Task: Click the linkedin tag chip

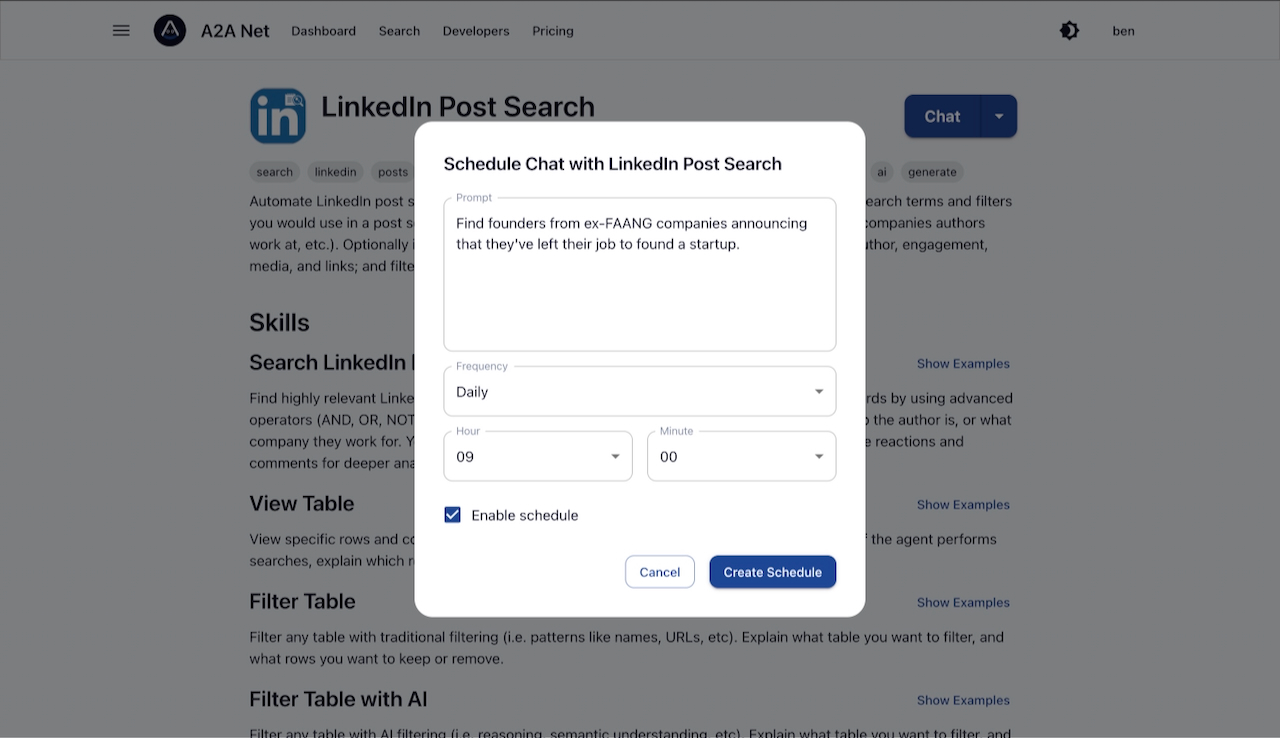Action: [x=335, y=171]
